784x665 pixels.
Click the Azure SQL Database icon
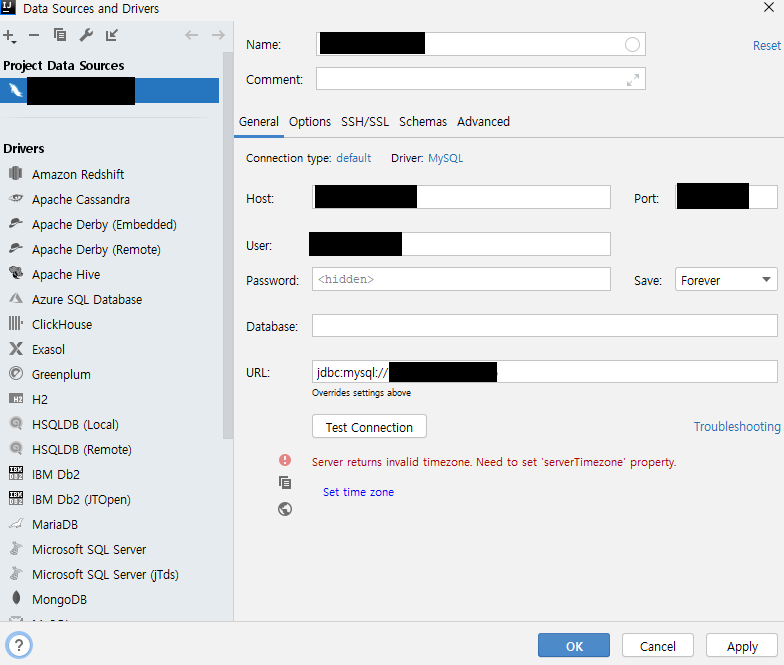pyautogui.click(x=16, y=298)
